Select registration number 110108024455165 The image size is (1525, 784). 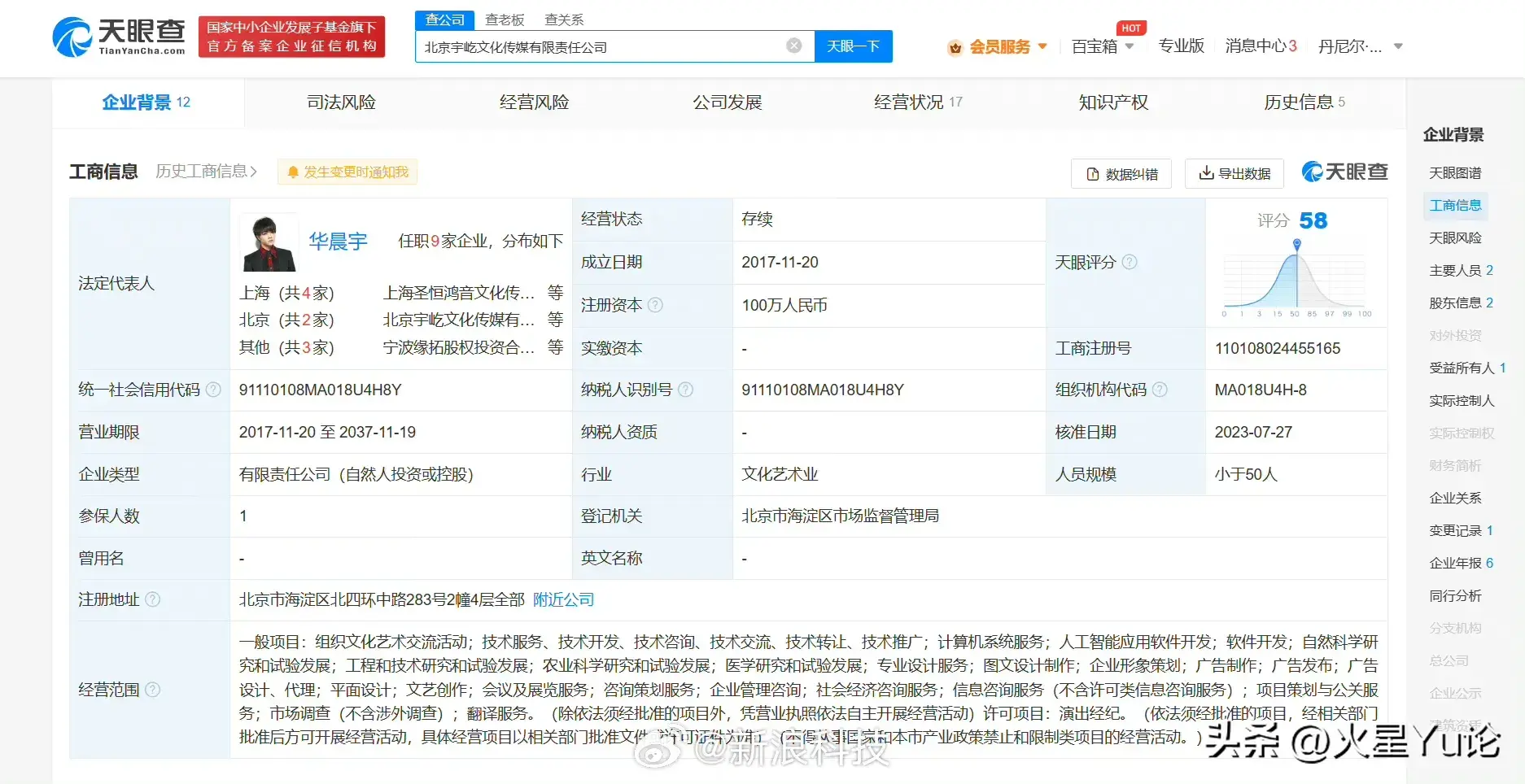pyautogui.click(x=1278, y=349)
